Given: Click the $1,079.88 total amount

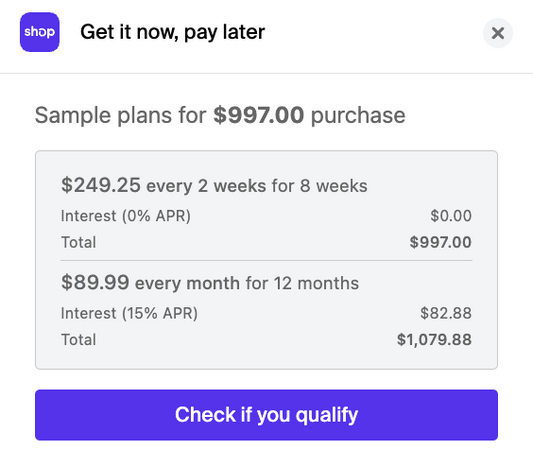Looking at the screenshot, I should click(x=434, y=340).
